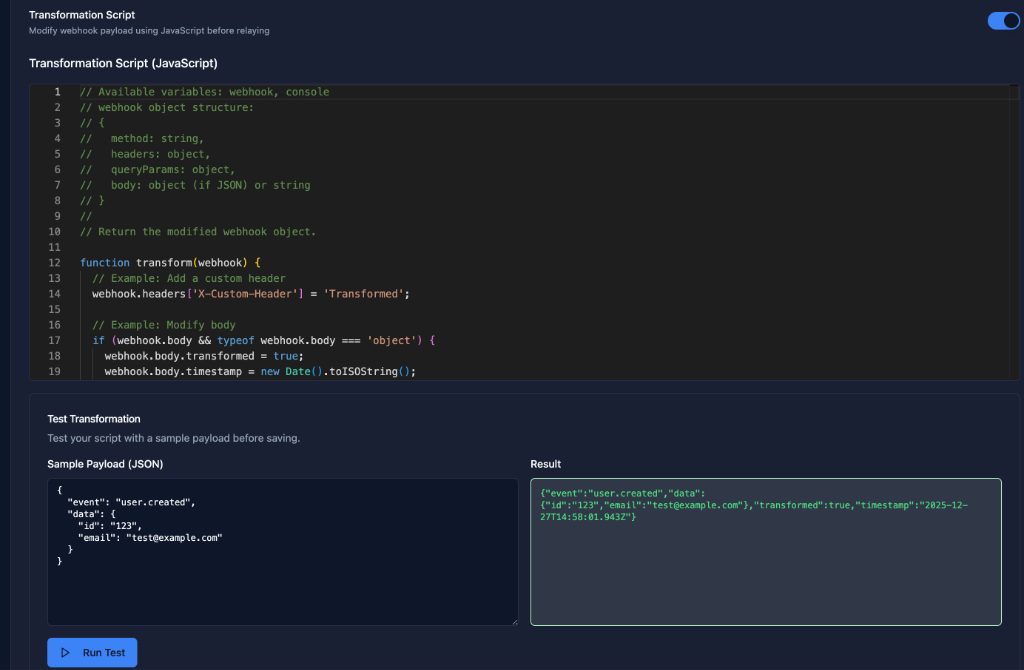Click line number 19 in the gutter
Image resolution: width=1024 pixels, height=670 pixels.
pos(57,370)
